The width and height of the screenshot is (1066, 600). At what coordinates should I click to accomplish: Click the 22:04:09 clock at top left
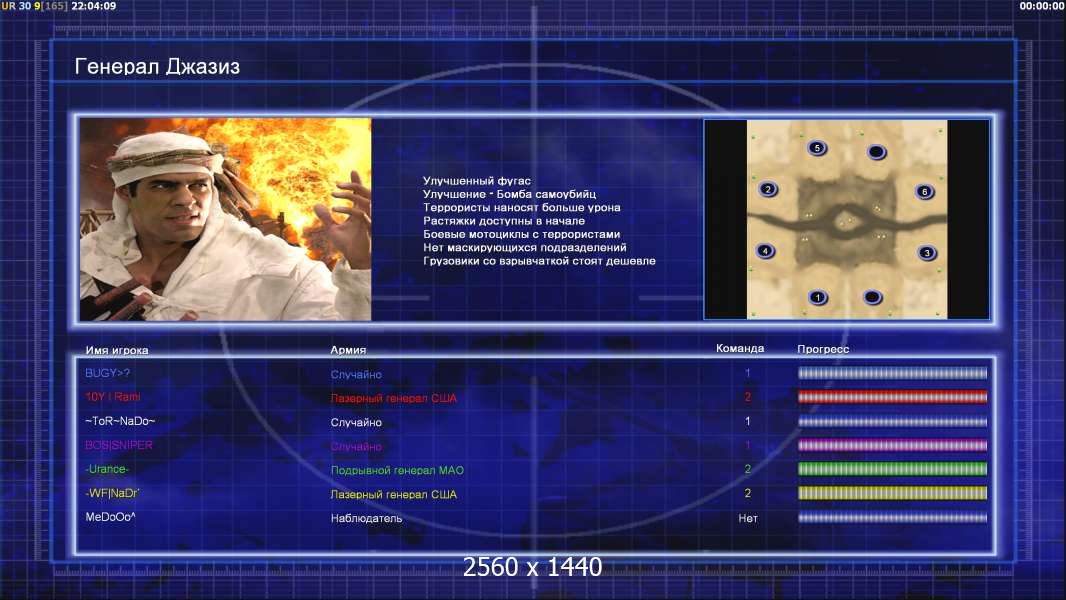93,6
